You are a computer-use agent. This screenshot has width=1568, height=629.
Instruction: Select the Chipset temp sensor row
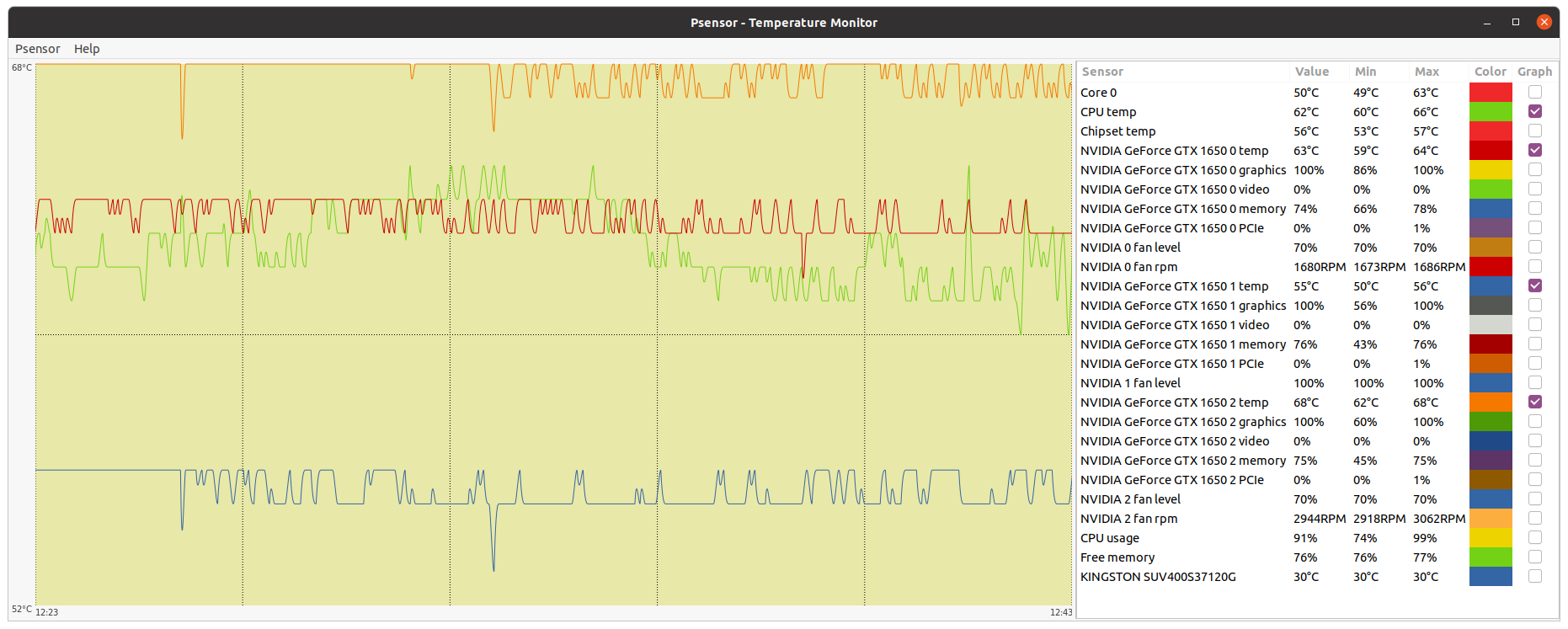pyautogui.click(x=1117, y=131)
